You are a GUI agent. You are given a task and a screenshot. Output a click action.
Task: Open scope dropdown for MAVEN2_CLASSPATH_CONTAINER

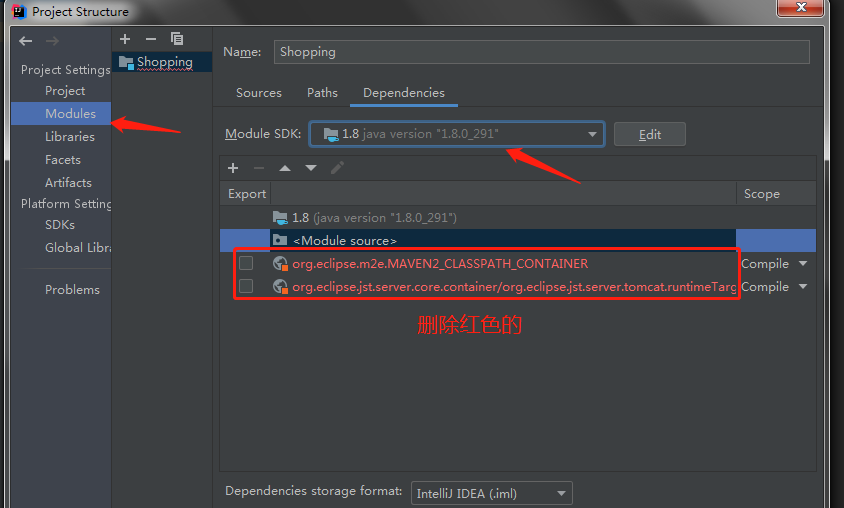(803, 264)
